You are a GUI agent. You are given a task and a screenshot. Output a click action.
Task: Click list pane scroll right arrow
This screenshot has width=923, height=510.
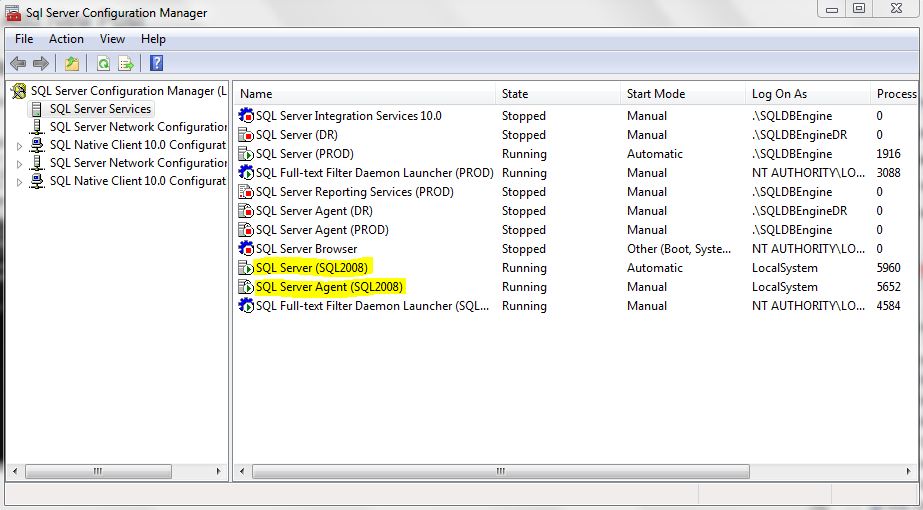coord(909,471)
